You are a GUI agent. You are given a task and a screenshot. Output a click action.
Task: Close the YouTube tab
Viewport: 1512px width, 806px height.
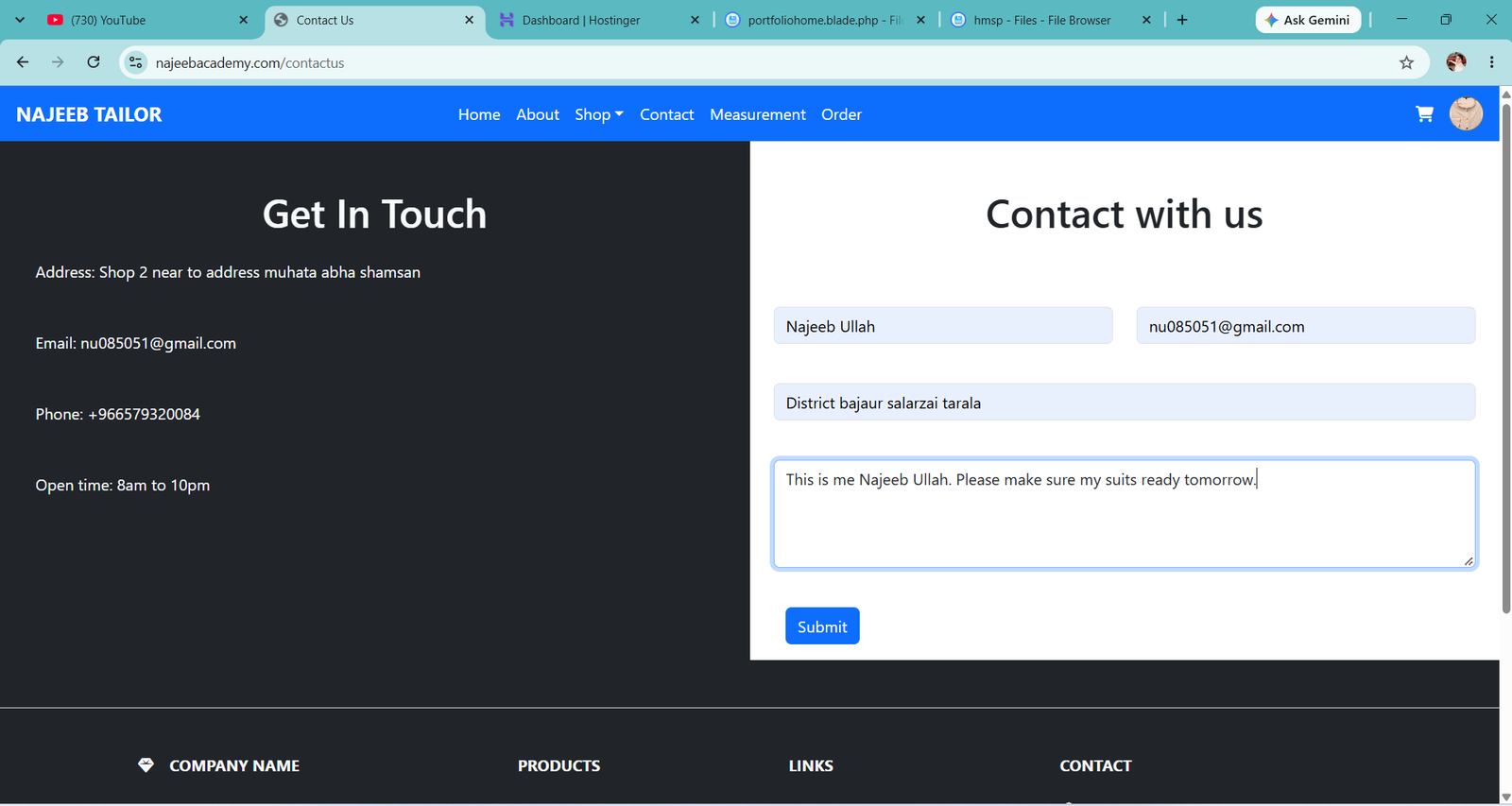[x=243, y=20]
